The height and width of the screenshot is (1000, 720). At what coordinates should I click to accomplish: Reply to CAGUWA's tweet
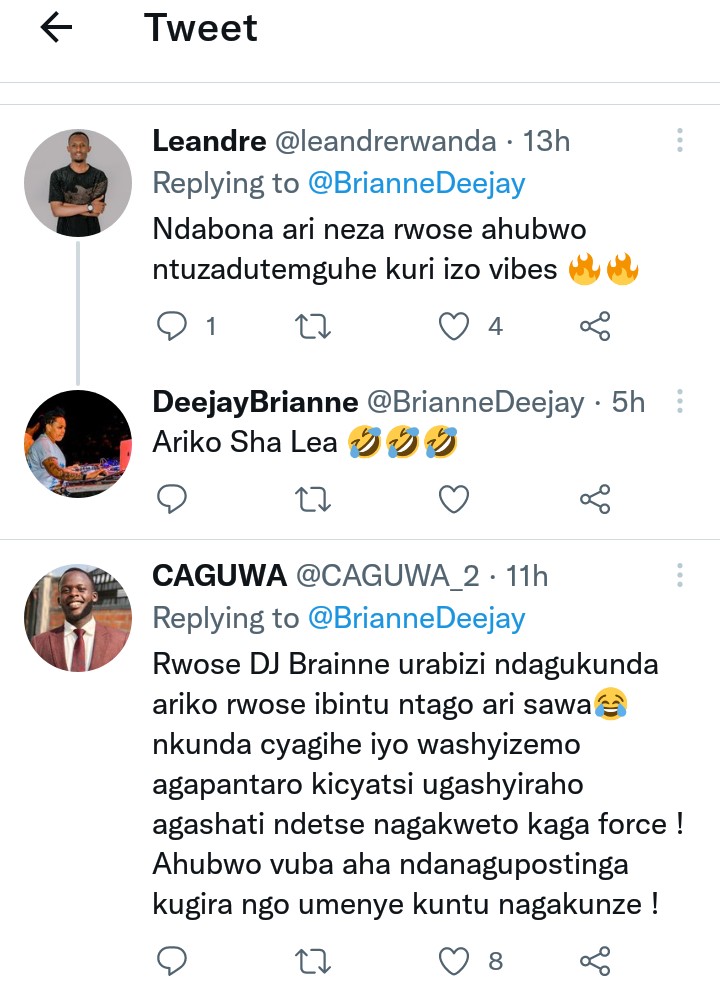pos(174,962)
